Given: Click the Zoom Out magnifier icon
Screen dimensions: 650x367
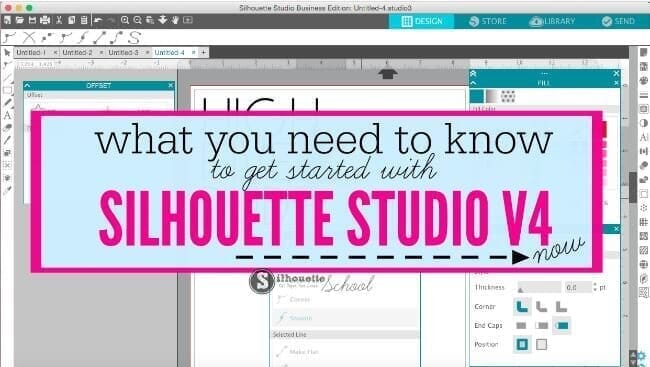Looking at the screenshot, I should (x=138, y=20).
